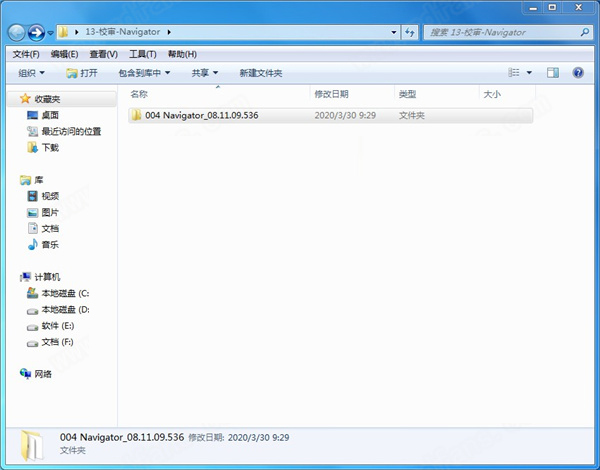600x470 pixels.
Task: Sort by the 名称 column header
Action: (x=139, y=94)
